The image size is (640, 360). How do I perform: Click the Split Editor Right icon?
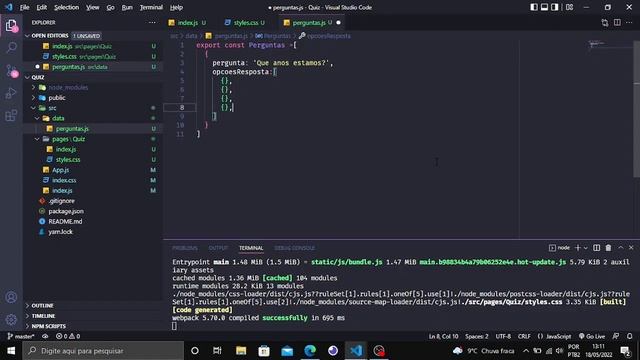click(617, 22)
